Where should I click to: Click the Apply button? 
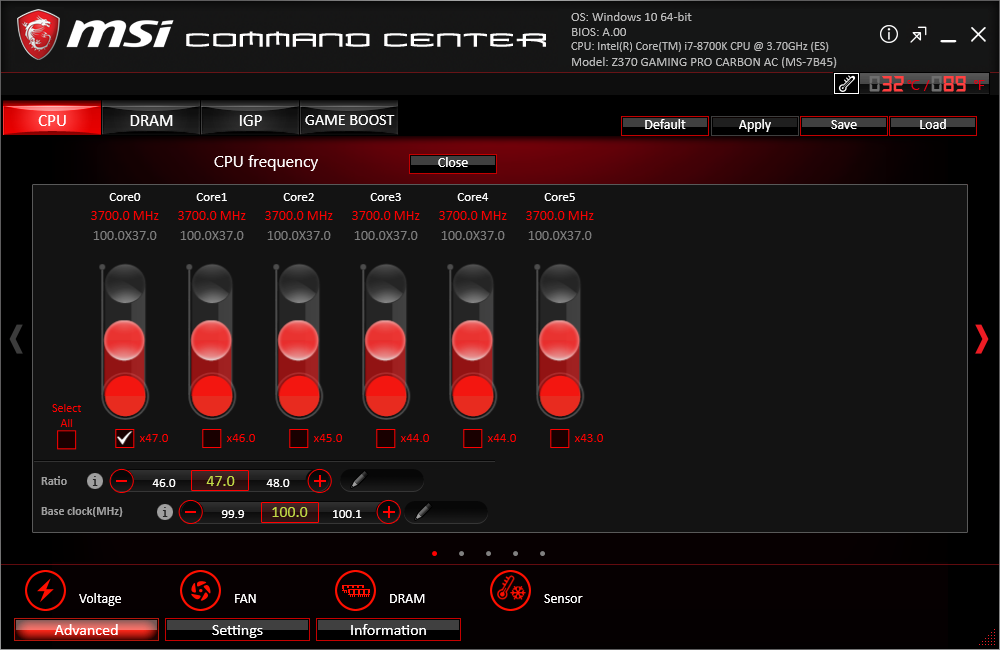754,126
